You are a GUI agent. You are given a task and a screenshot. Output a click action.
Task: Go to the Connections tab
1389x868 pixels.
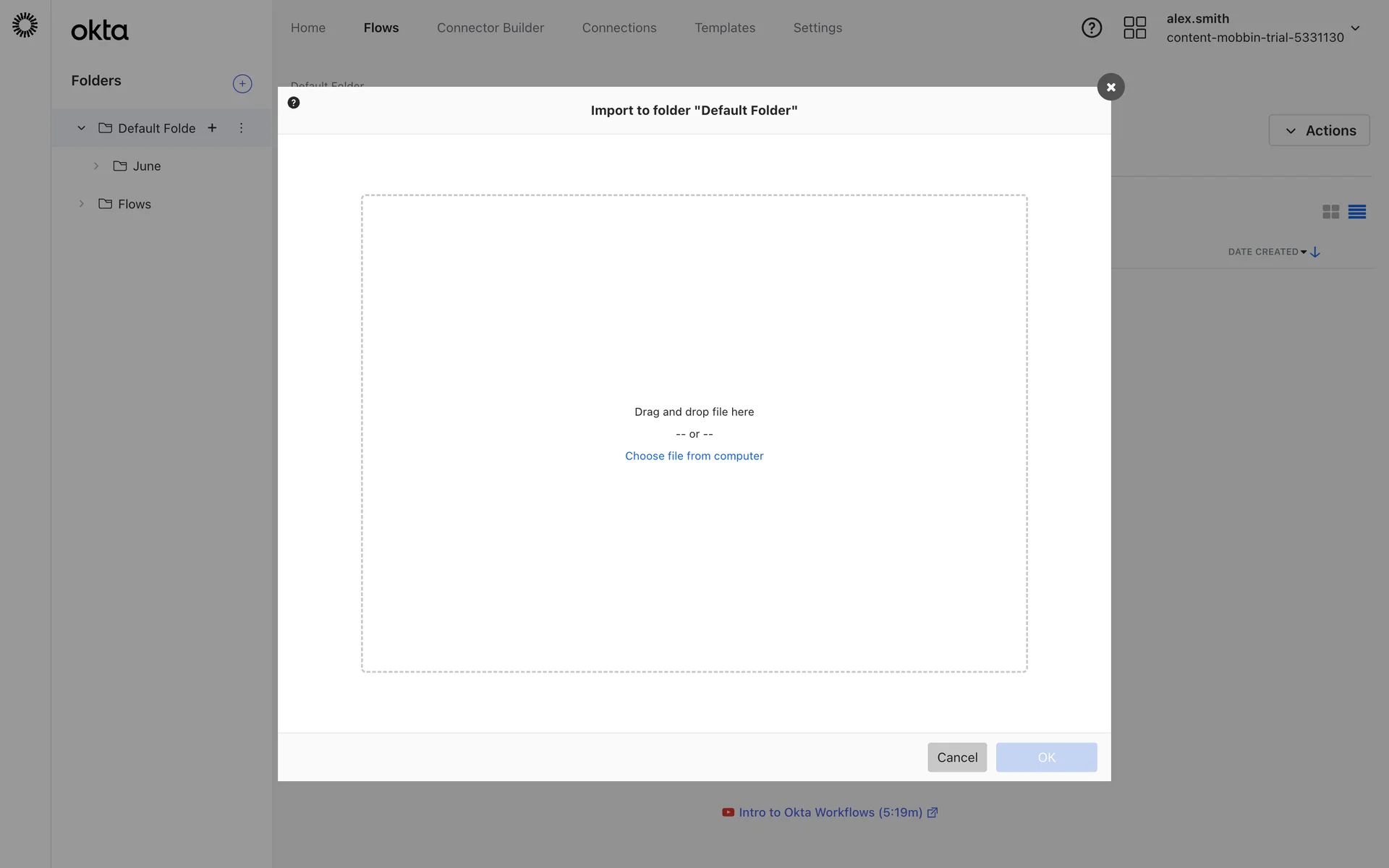pos(619,28)
